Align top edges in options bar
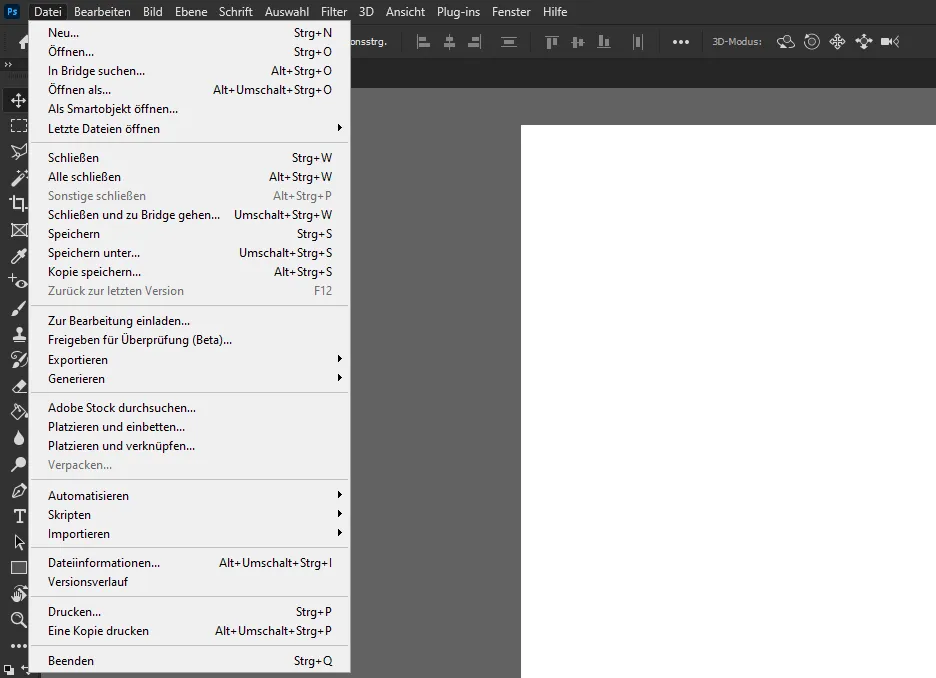This screenshot has height=678, width=936. coord(552,42)
